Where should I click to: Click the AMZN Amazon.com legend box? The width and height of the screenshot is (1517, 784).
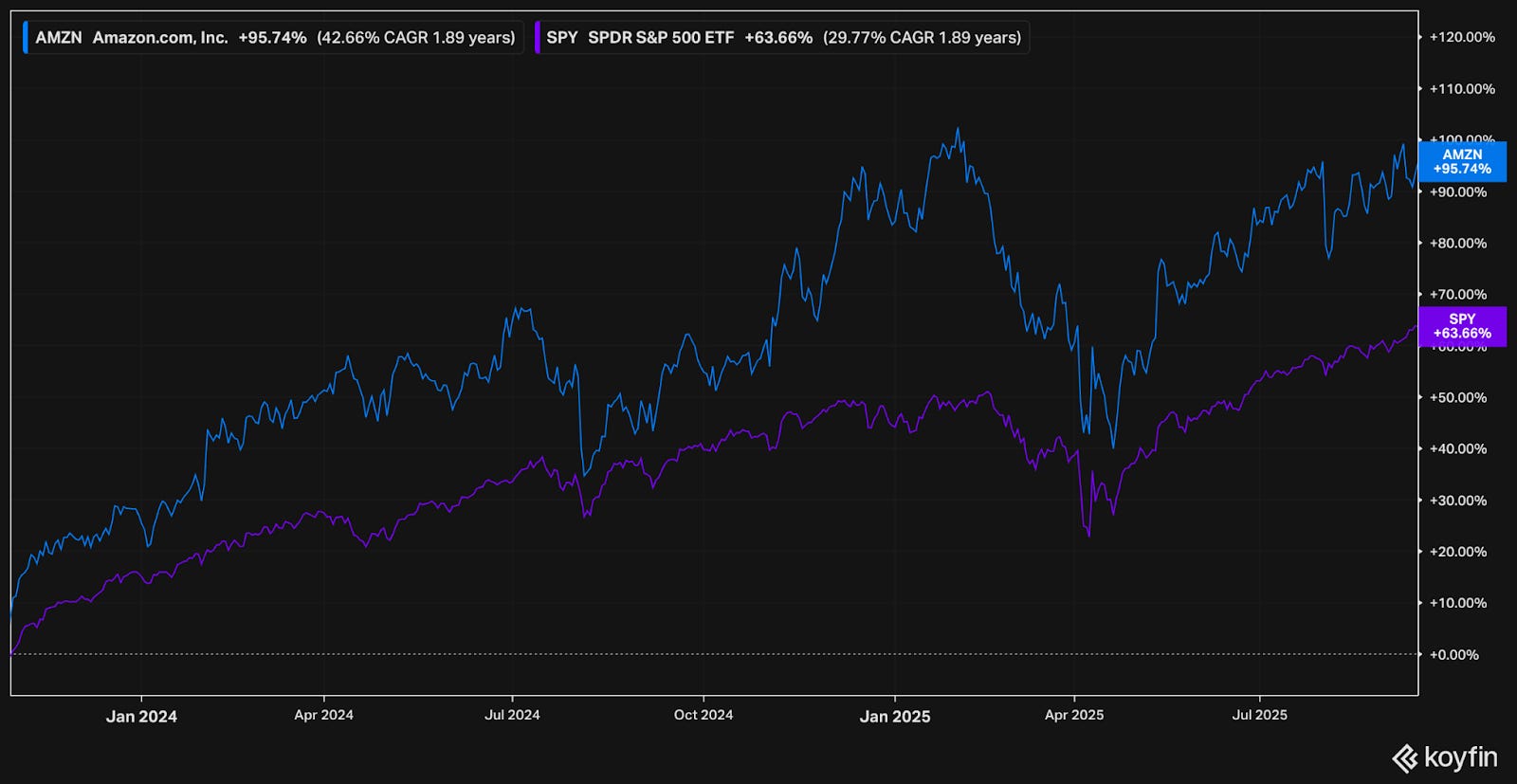[x=272, y=38]
